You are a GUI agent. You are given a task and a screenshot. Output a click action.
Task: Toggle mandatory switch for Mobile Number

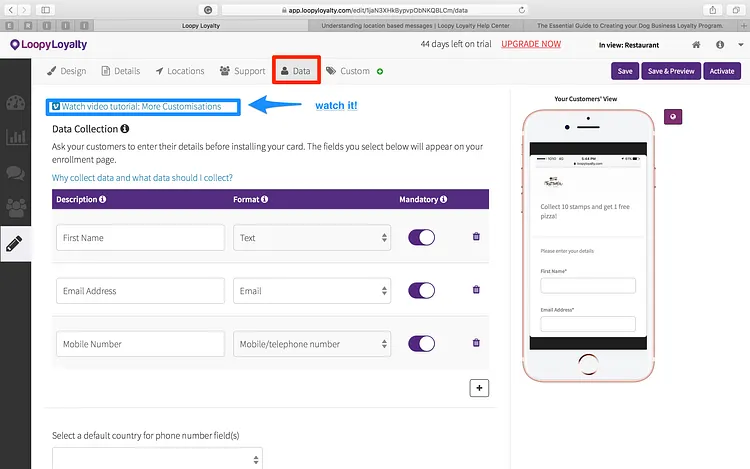[421, 343]
